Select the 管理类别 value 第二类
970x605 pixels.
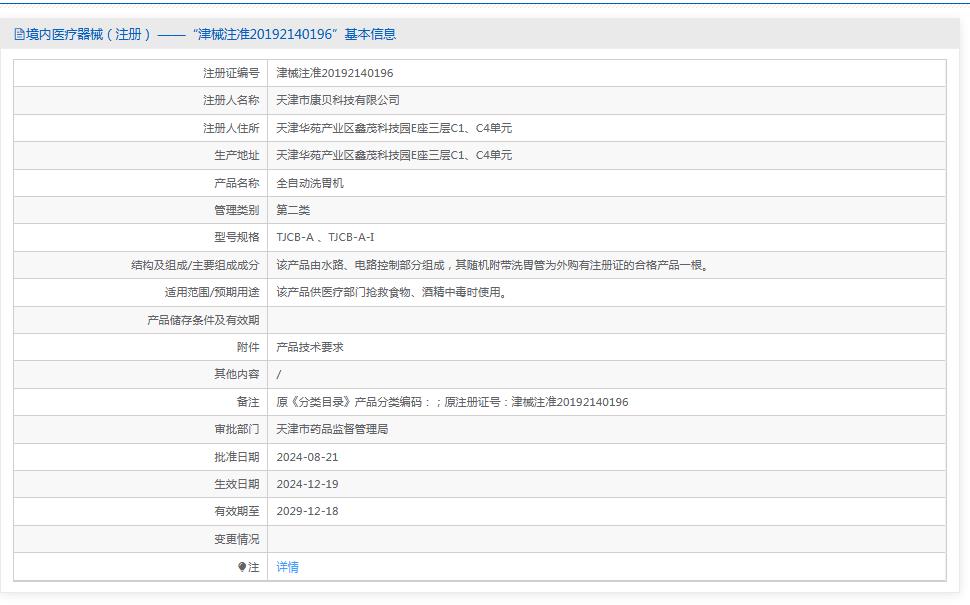tap(297, 210)
